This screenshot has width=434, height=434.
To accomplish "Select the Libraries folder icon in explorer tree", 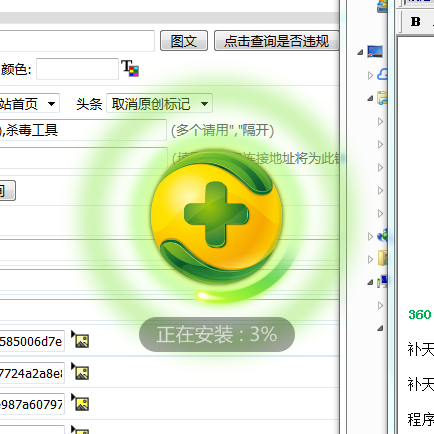I will click(382, 98).
